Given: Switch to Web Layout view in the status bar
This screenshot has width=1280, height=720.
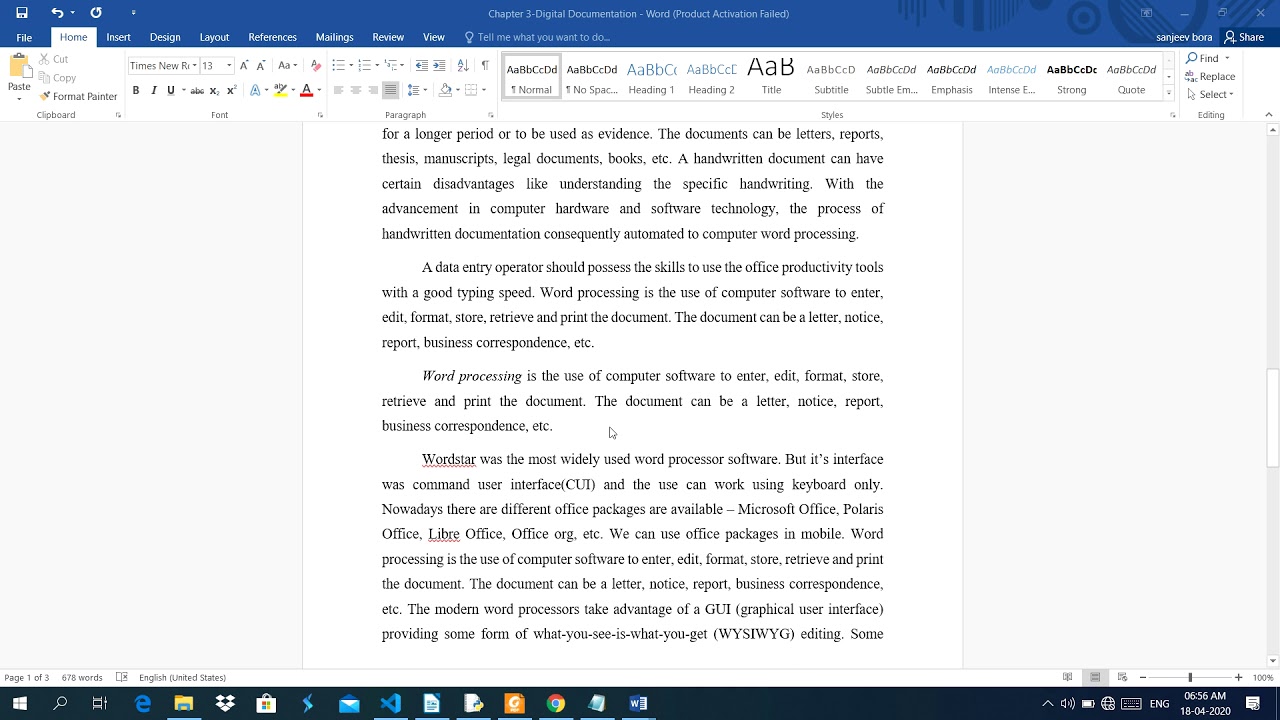Looking at the screenshot, I should point(1122,677).
